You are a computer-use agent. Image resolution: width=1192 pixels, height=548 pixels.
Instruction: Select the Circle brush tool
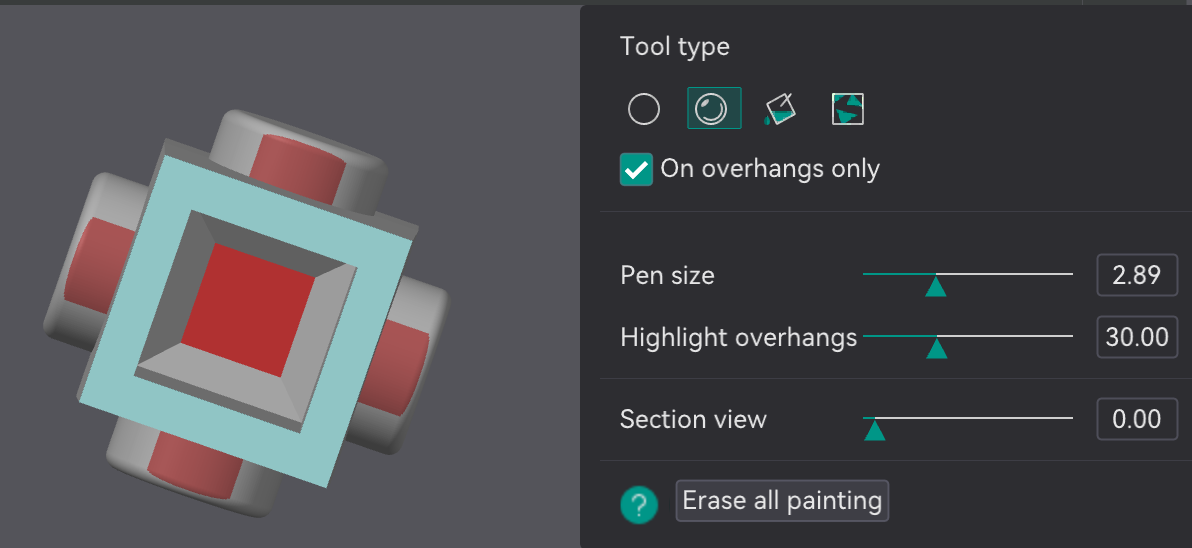[x=644, y=109]
